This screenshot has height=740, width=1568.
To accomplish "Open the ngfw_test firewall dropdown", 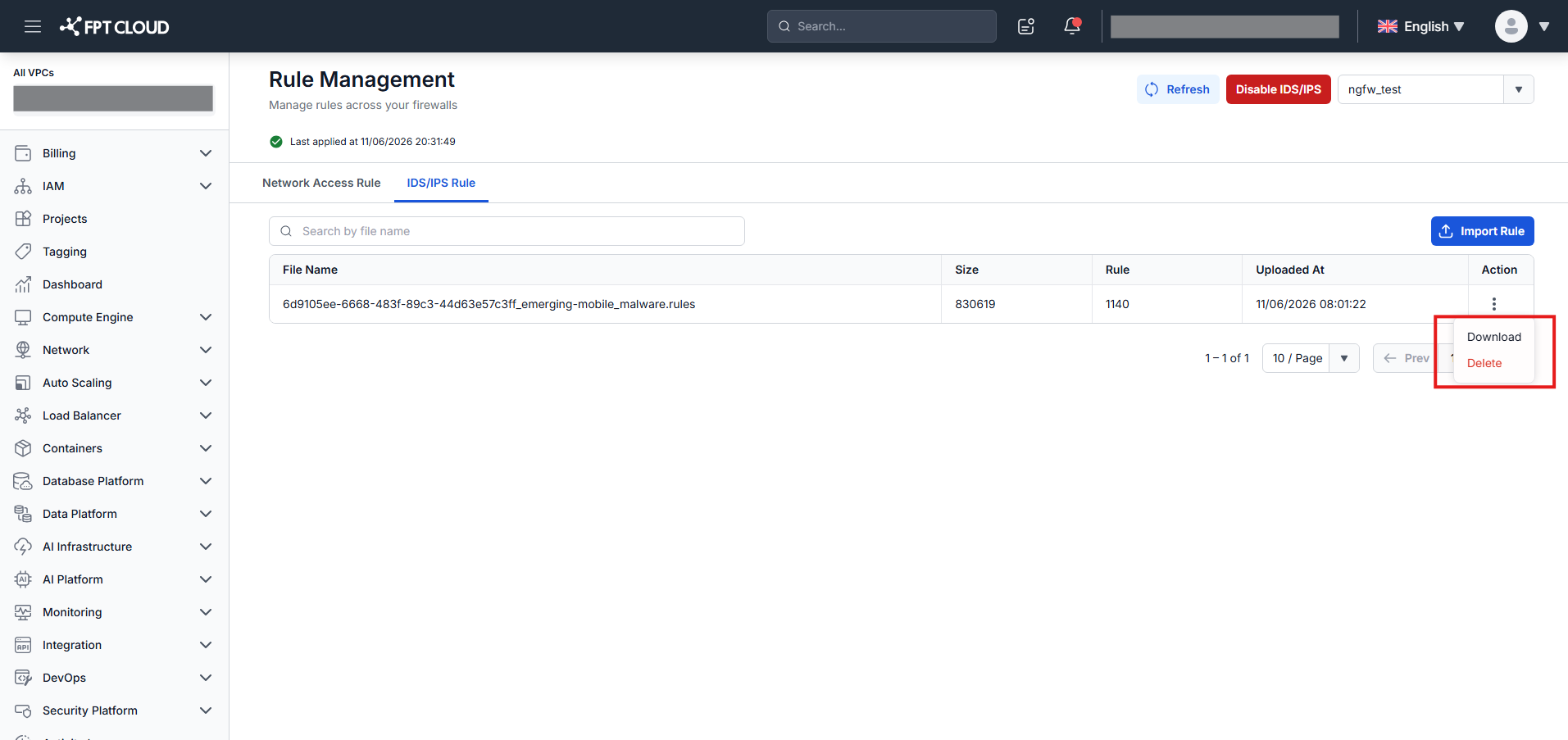I will tap(1435, 89).
